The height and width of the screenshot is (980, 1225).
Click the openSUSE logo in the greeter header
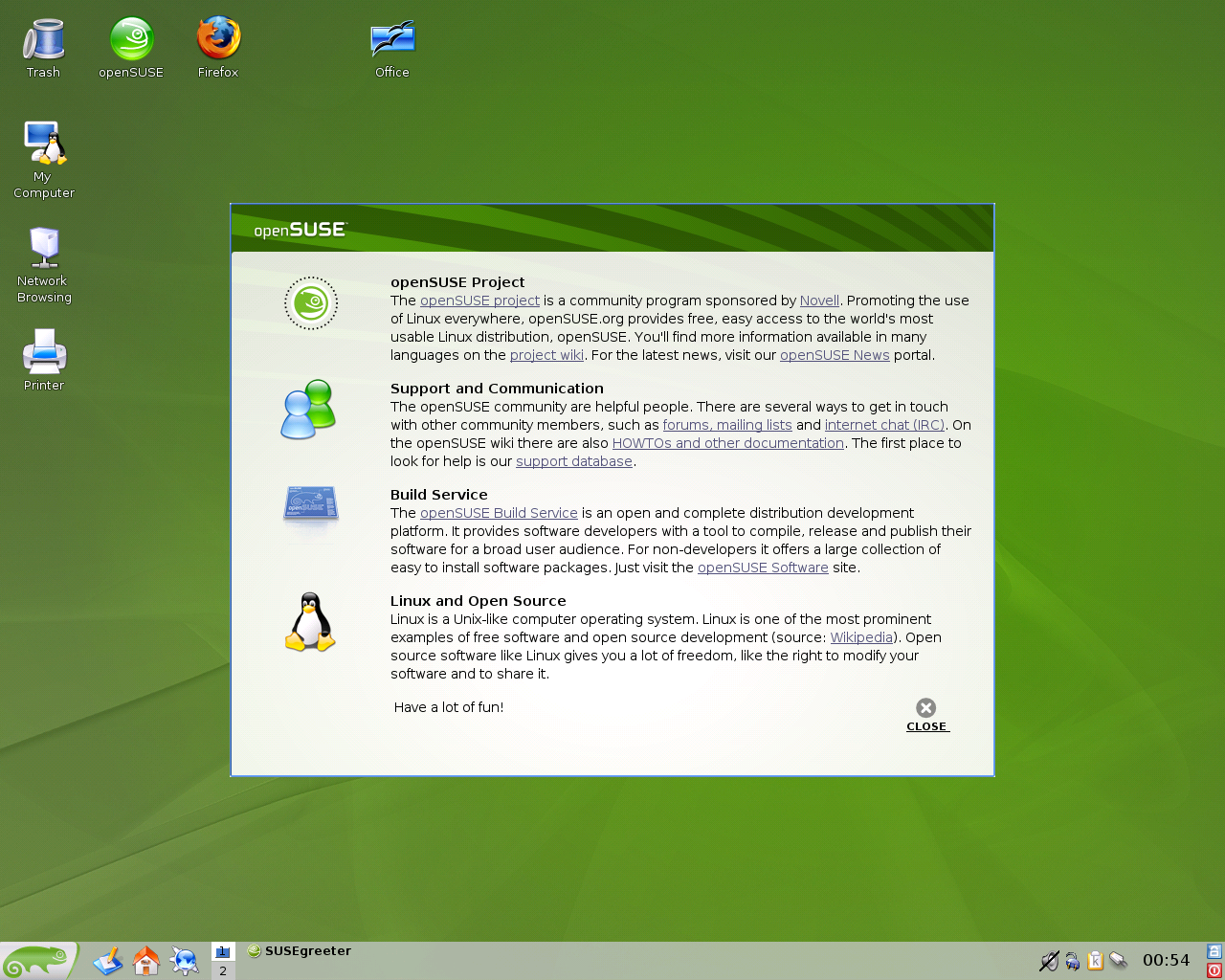pos(301,230)
